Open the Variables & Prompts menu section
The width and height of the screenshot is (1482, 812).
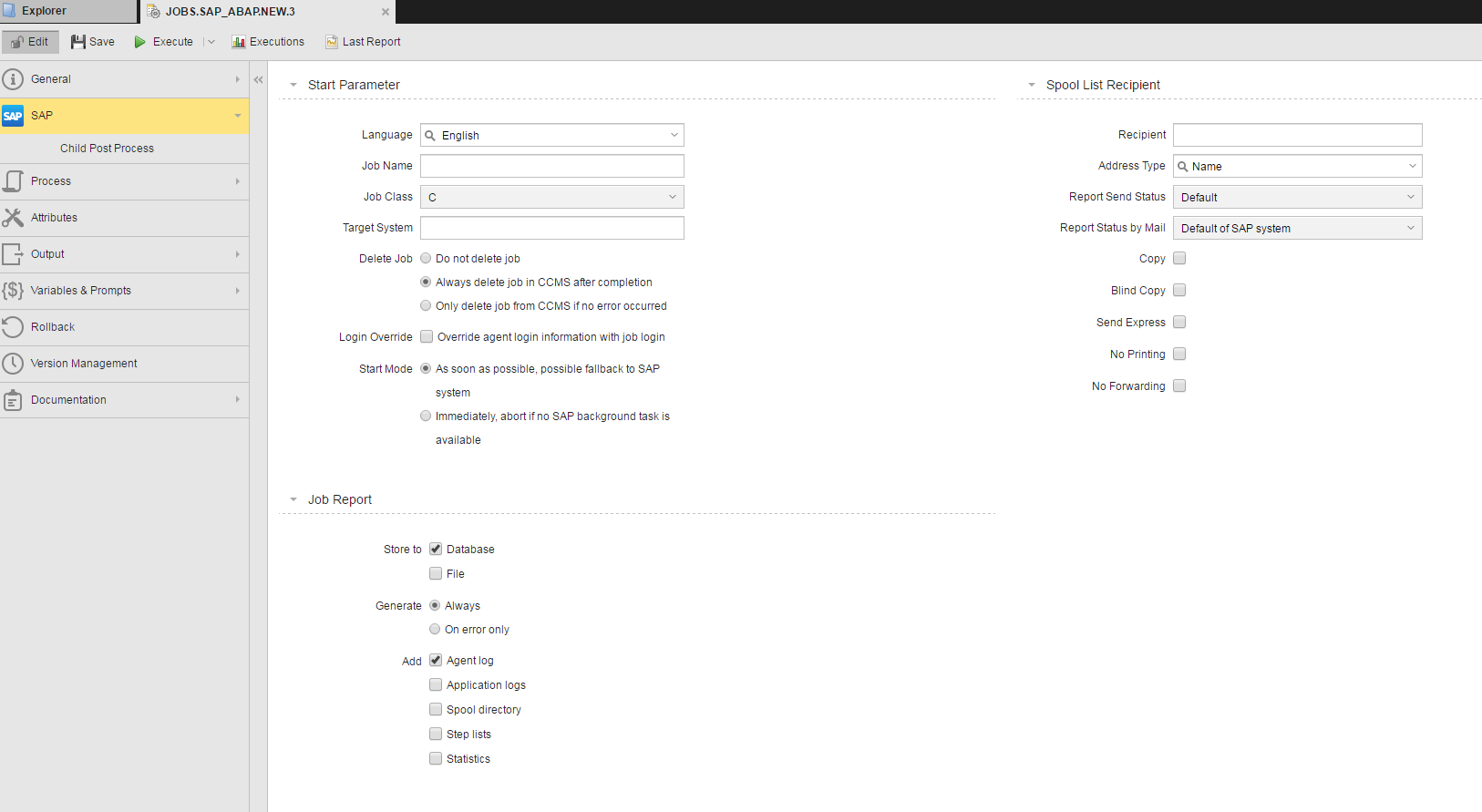[81, 291]
